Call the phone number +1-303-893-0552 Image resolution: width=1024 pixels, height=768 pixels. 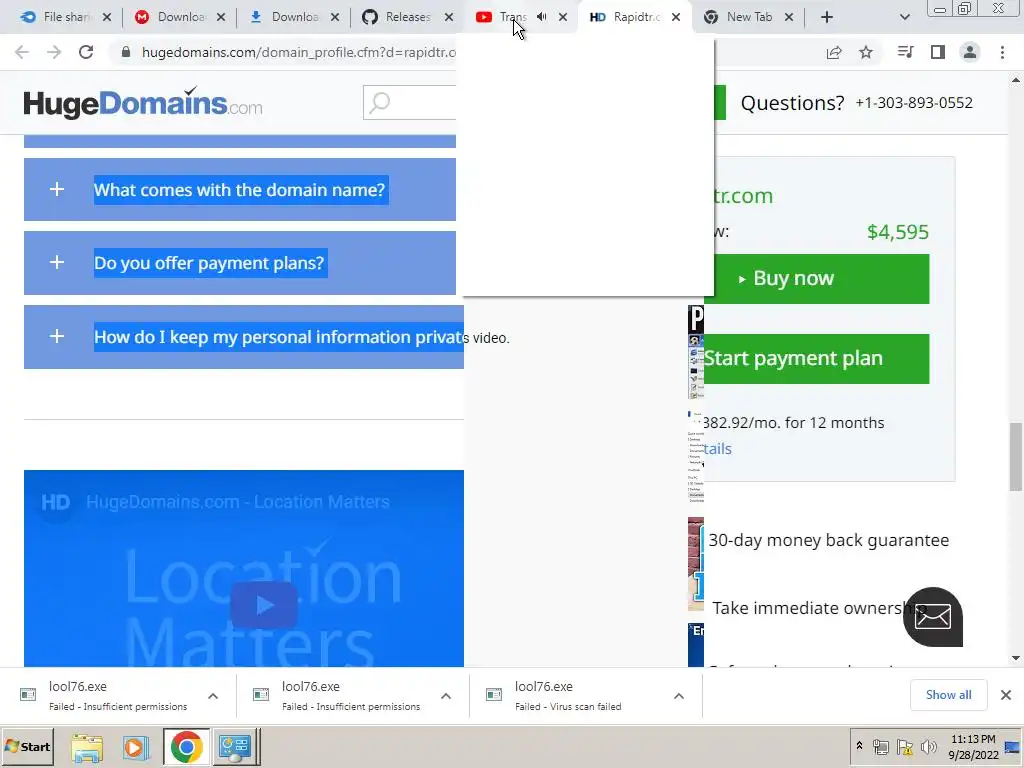[x=914, y=103]
